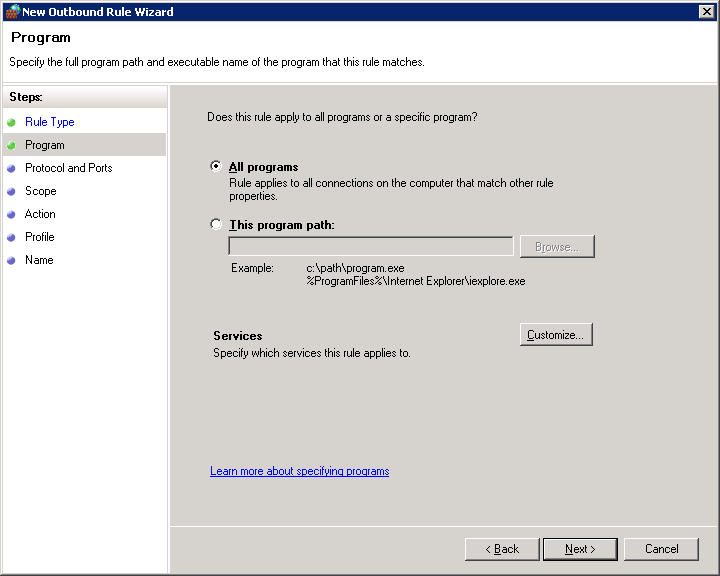This screenshot has width=720, height=576.
Task: Click the blue bullet beside Action
Action: point(11,214)
